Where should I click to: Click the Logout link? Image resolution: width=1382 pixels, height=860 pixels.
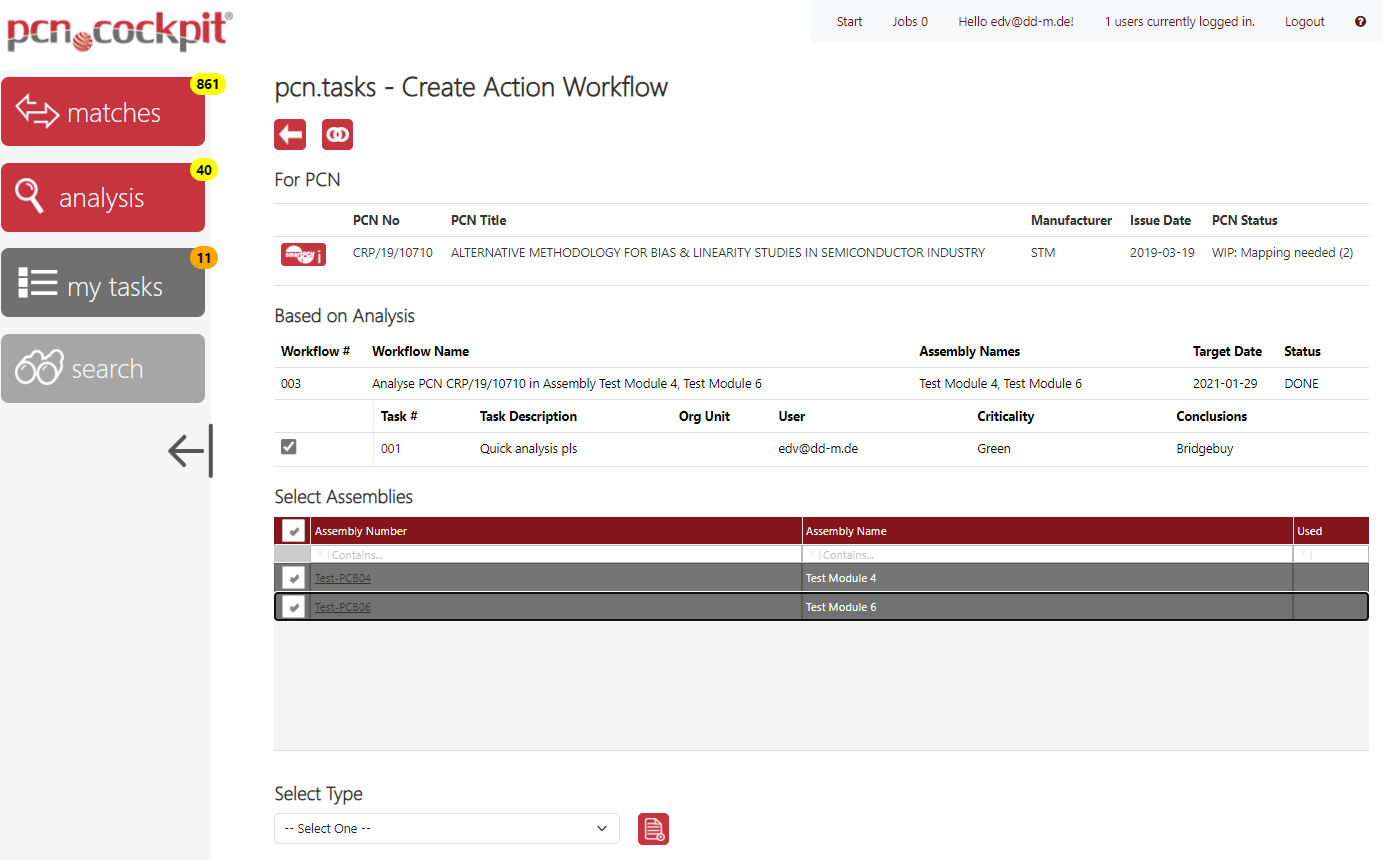point(1304,22)
